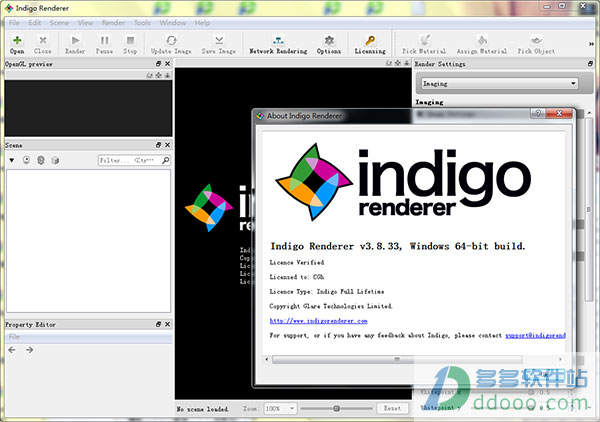
Task: Click the About dialog horizontal scrollbar
Action: click(x=397, y=359)
